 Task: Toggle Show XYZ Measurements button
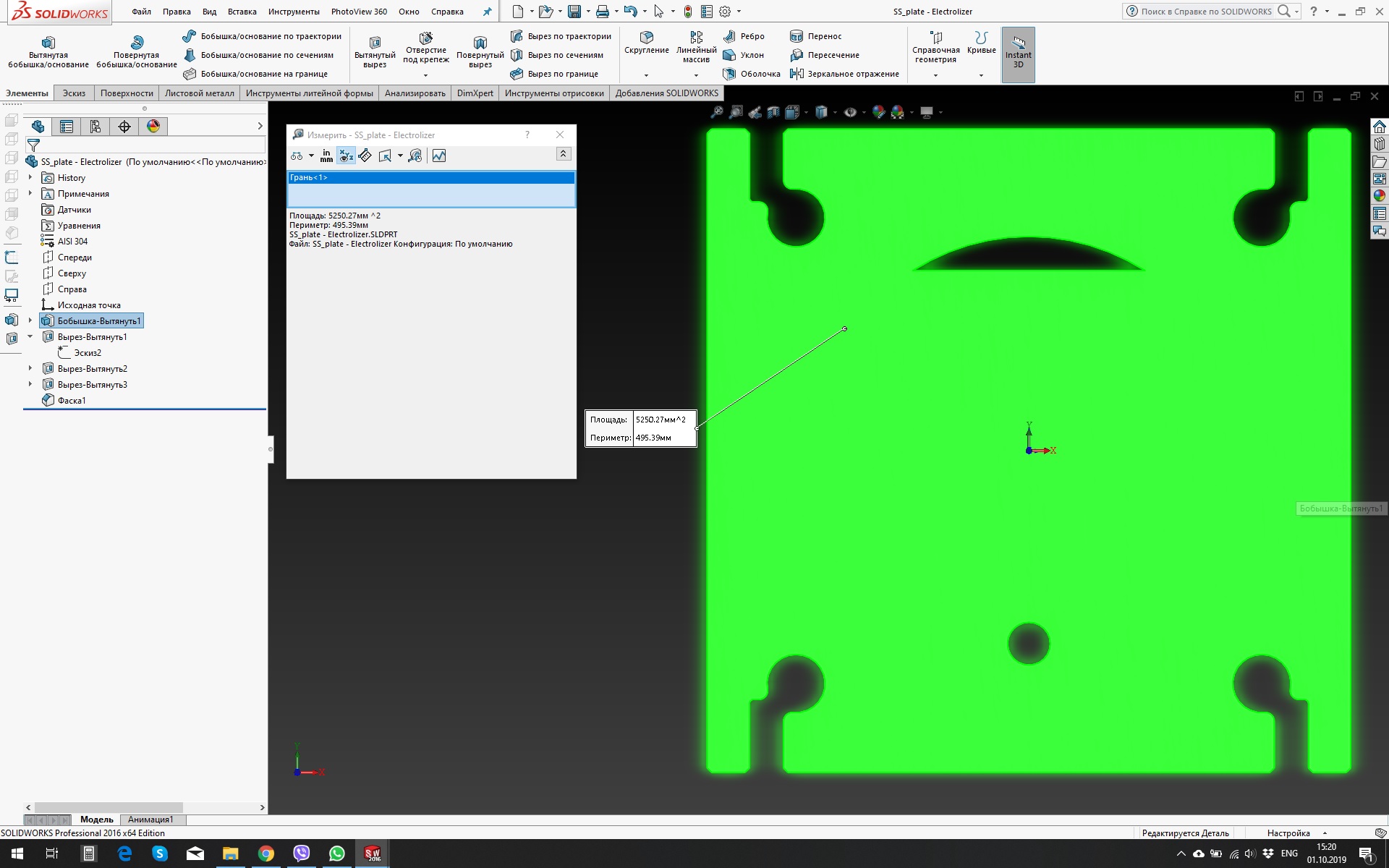[346, 156]
